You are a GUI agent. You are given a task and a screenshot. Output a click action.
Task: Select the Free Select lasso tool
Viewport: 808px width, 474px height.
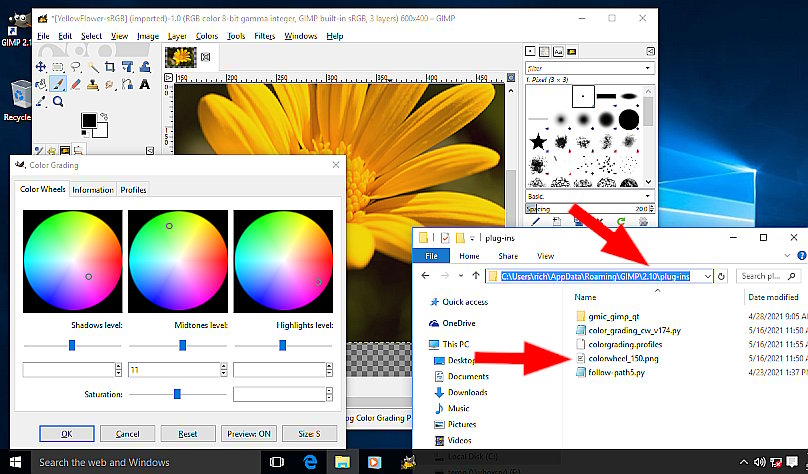coord(75,67)
